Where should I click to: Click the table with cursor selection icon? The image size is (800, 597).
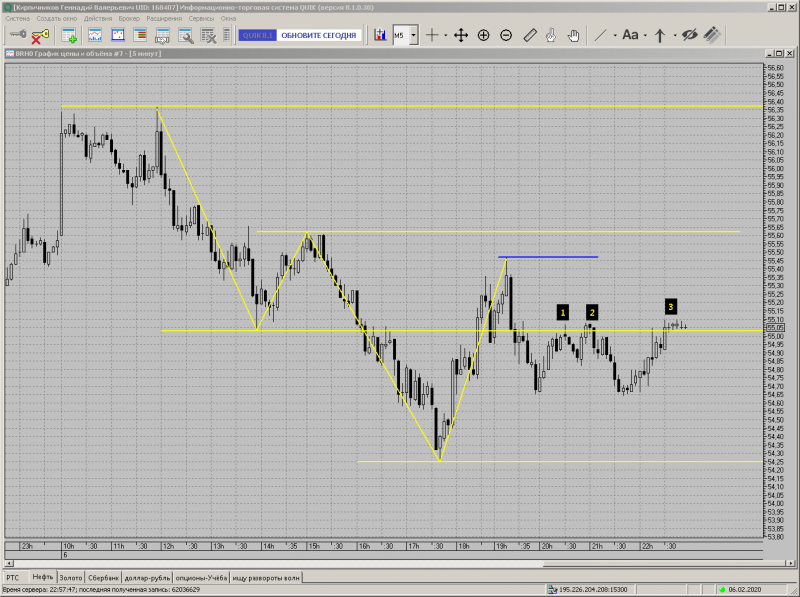[162, 35]
